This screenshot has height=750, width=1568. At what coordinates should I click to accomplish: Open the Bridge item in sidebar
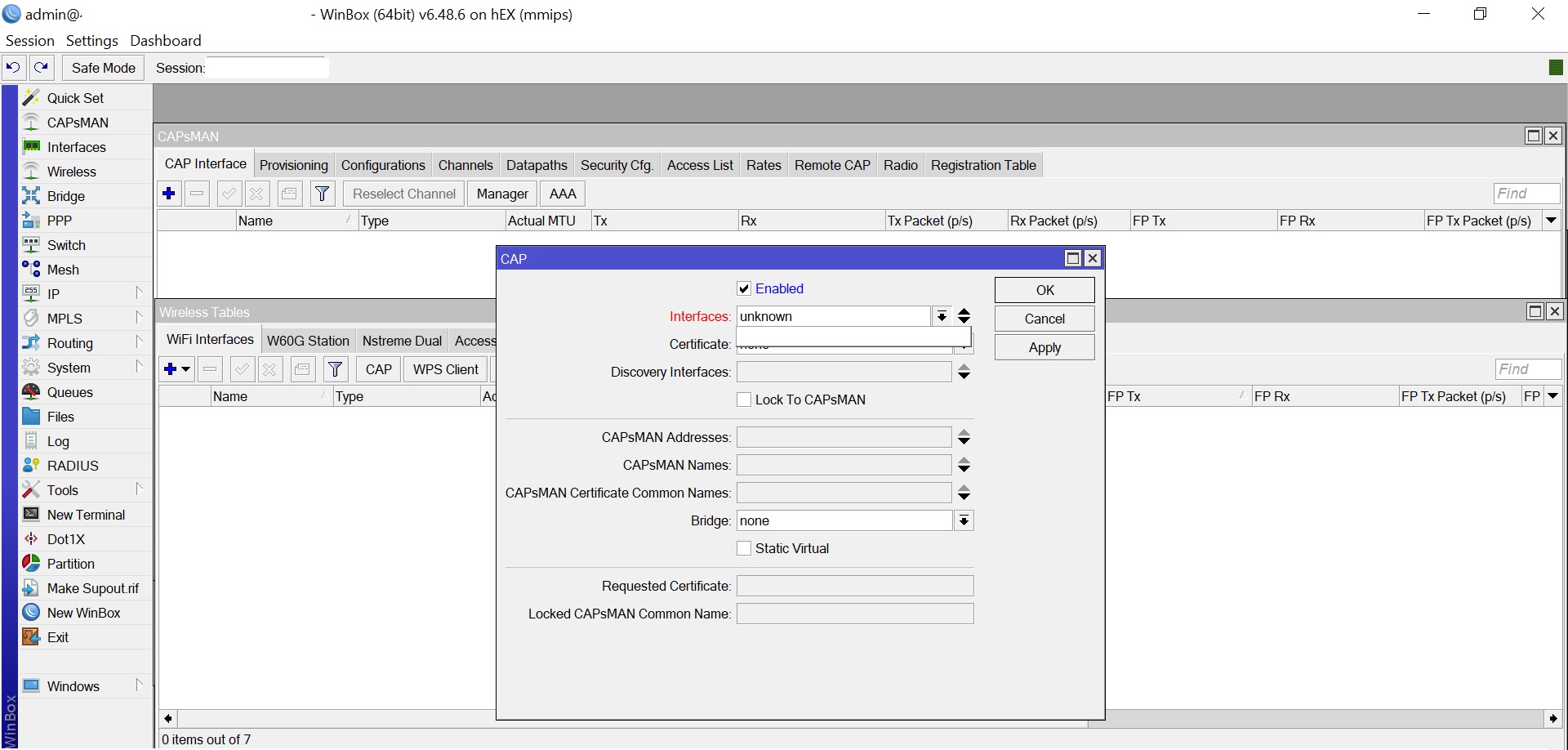(x=65, y=196)
